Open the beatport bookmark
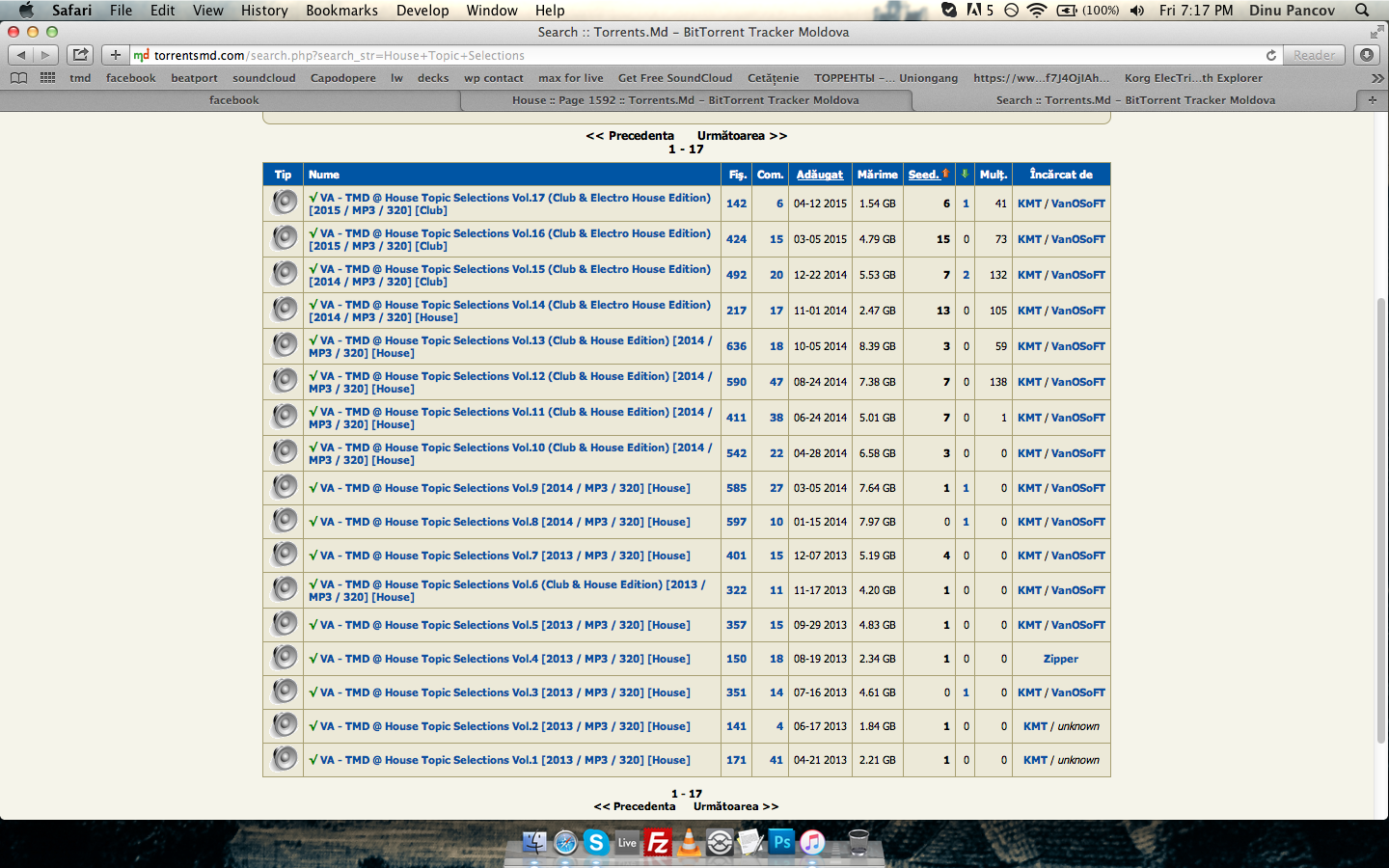Screen dimensions: 1389x868 click(194, 78)
